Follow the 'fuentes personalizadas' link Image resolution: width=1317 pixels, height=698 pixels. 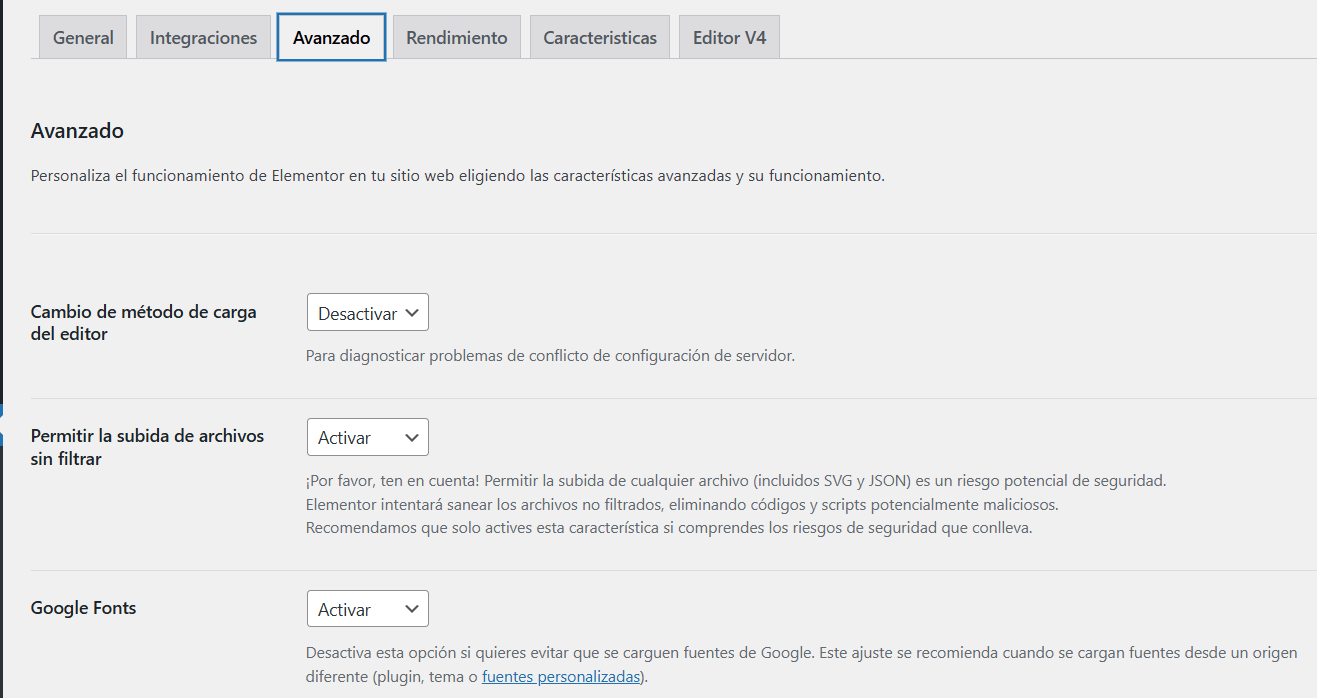pos(560,677)
